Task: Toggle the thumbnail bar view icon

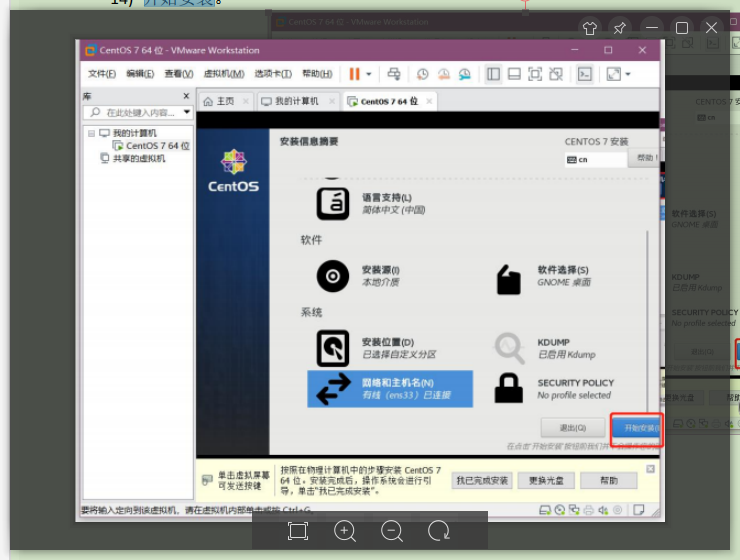Action: click(x=514, y=74)
